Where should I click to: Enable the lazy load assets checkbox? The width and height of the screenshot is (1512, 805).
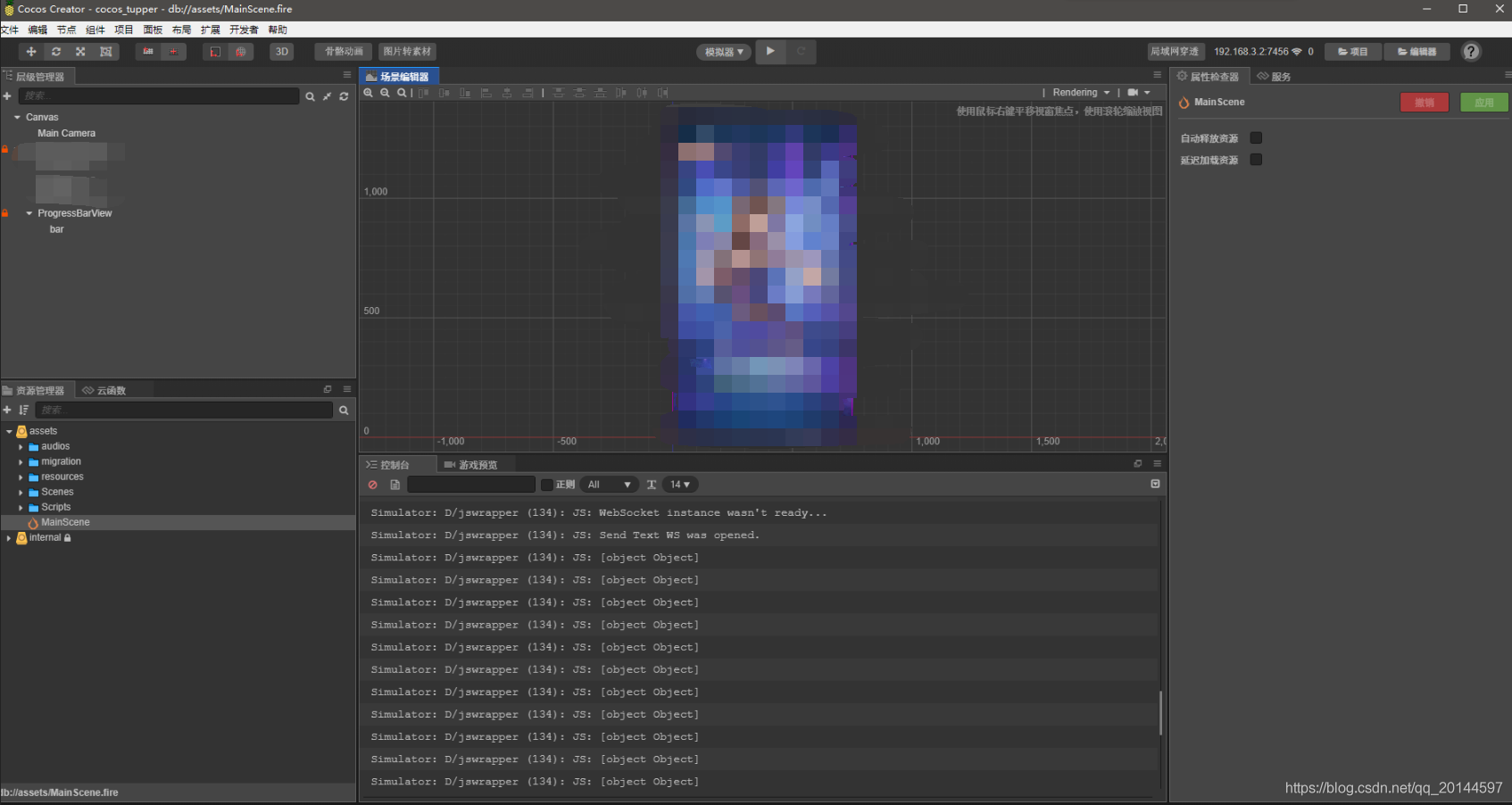click(x=1256, y=160)
